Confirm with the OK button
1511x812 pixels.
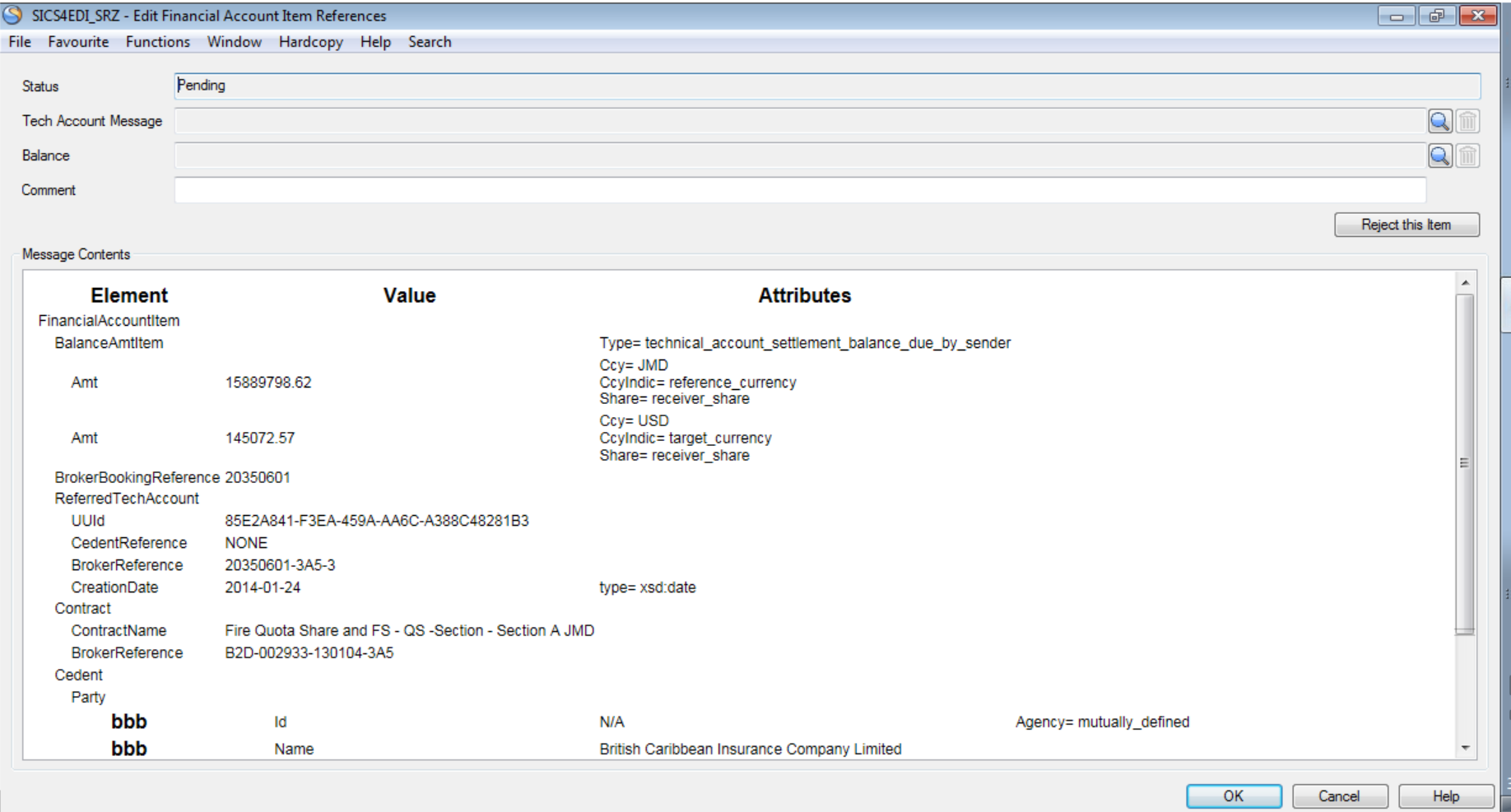click(x=1233, y=796)
